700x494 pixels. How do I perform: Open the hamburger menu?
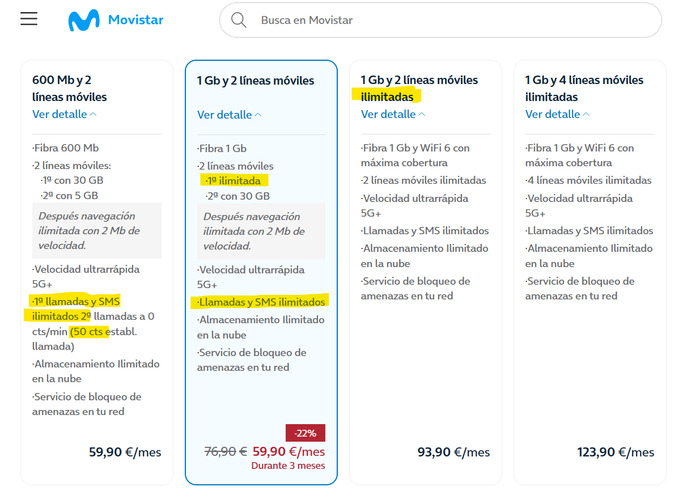[x=29, y=20]
